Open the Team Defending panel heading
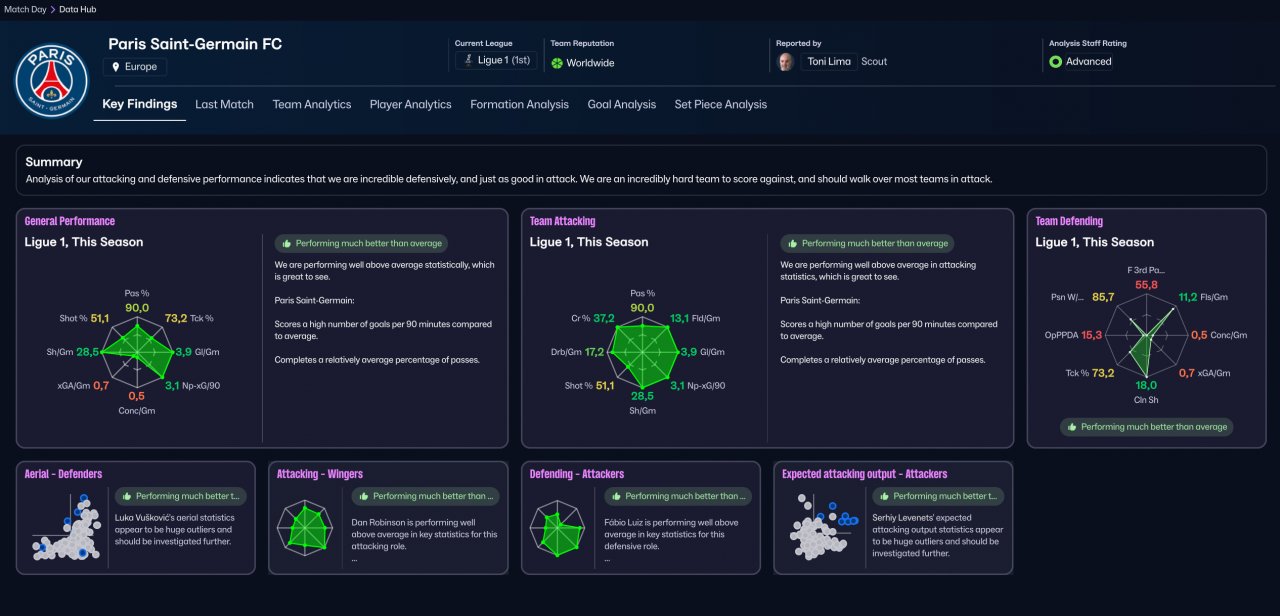This screenshot has height=616, width=1280. 1069,221
